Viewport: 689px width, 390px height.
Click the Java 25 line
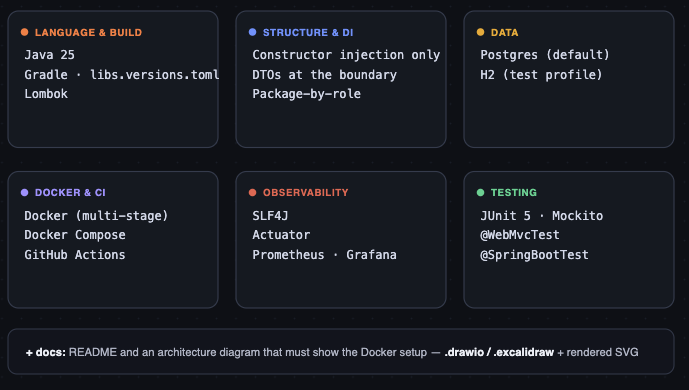click(50, 55)
